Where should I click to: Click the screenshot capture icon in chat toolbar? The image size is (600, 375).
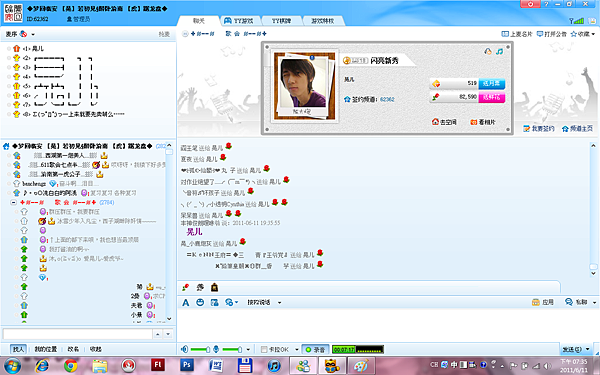(214, 303)
